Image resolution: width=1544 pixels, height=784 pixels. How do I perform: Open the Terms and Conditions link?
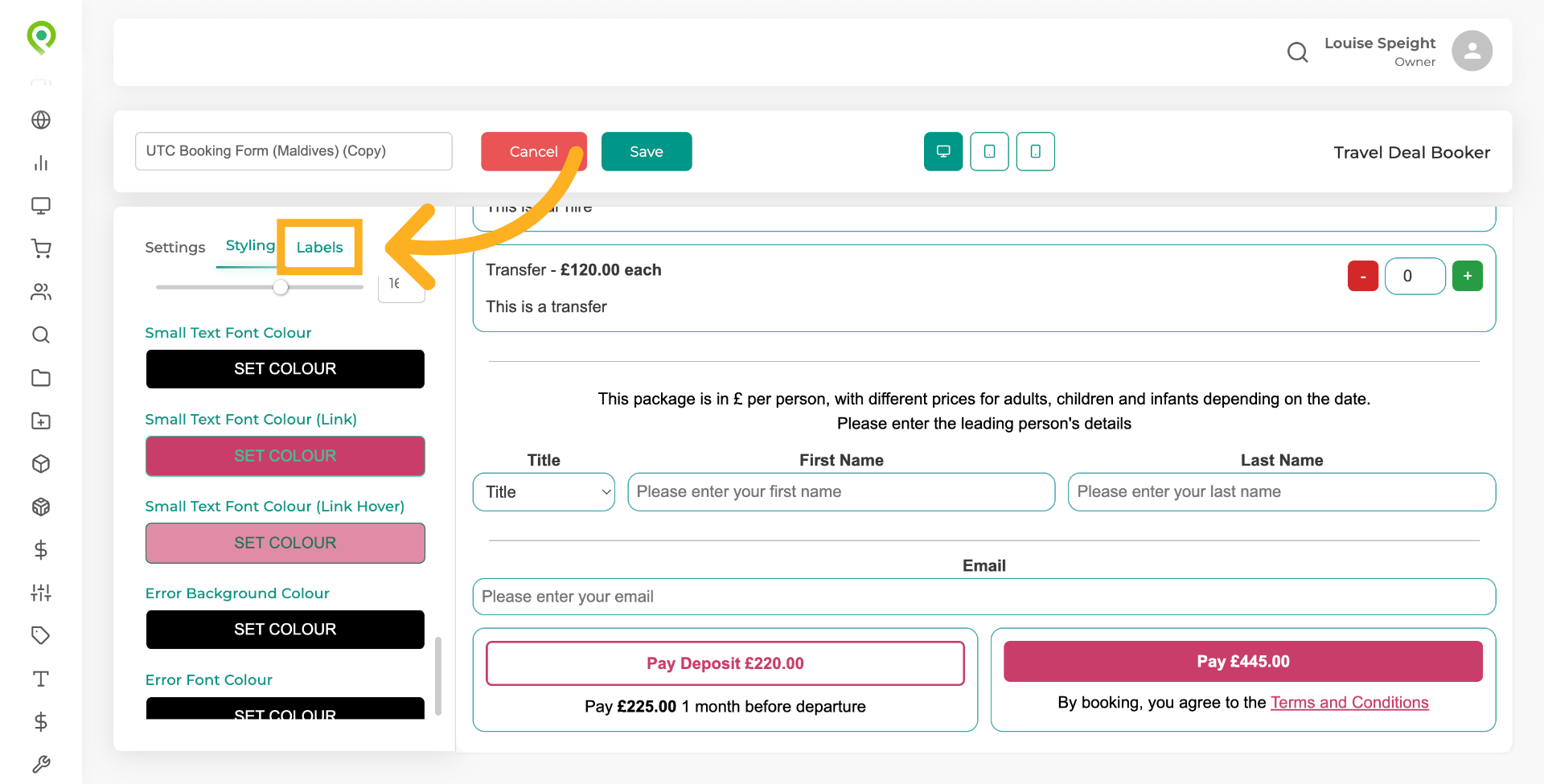click(1349, 702)
